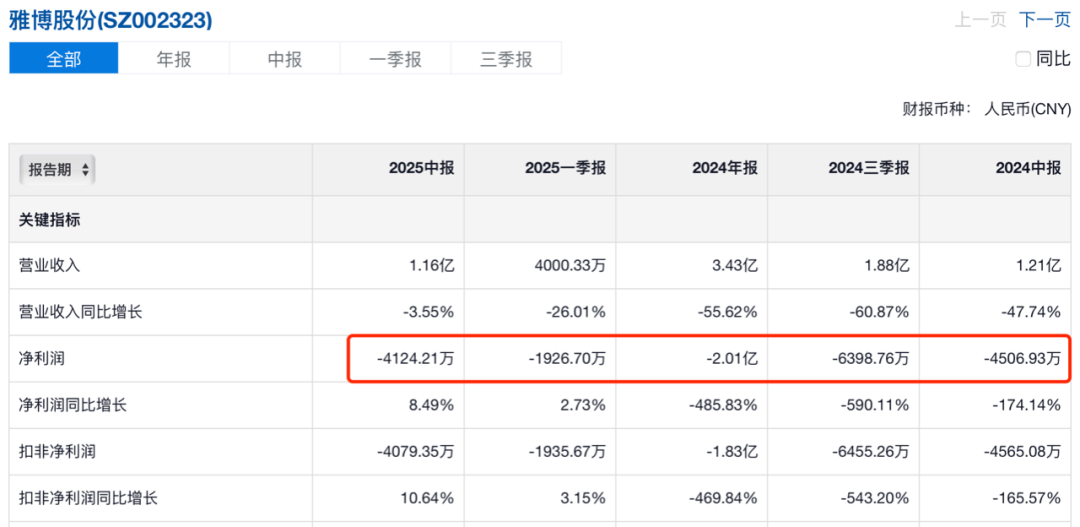Click the 营业收入 row label

click(50, 265)
